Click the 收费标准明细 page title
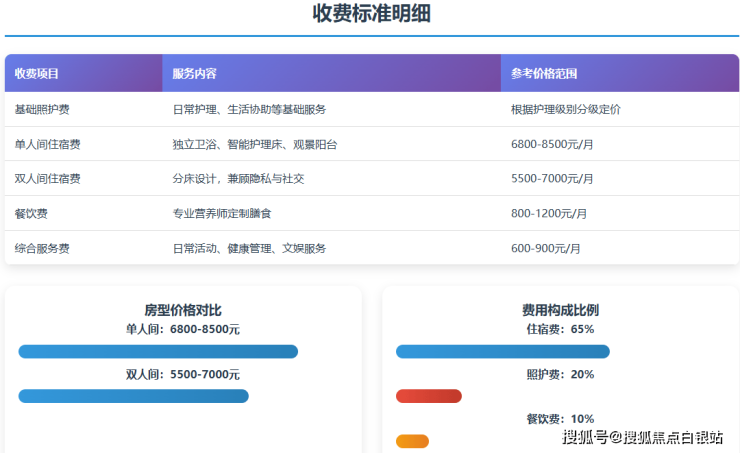 click(371, 14)
